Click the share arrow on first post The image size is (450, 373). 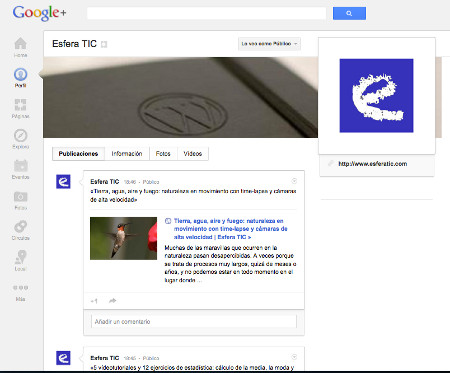[x=113, y=301]
